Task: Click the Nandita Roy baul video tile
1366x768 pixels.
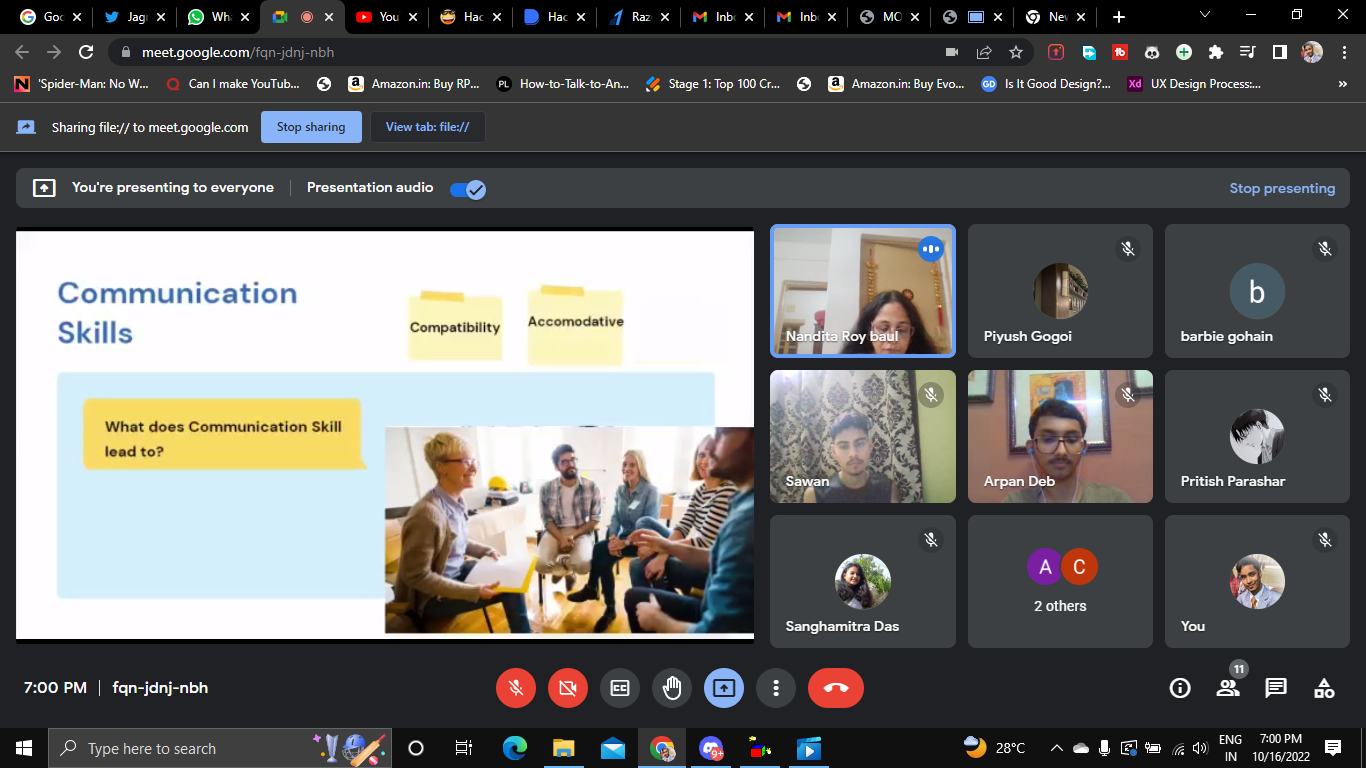Action: [x=862, y=291]
